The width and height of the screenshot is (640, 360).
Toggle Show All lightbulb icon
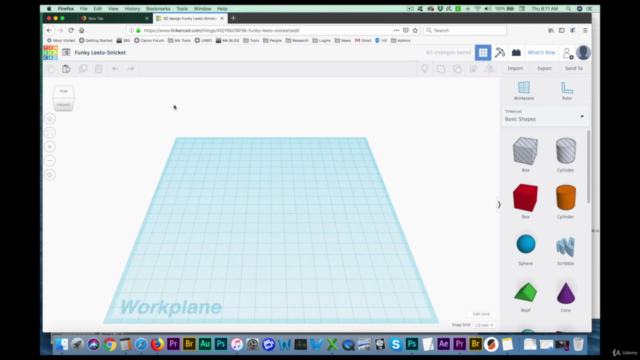point(424,69)
